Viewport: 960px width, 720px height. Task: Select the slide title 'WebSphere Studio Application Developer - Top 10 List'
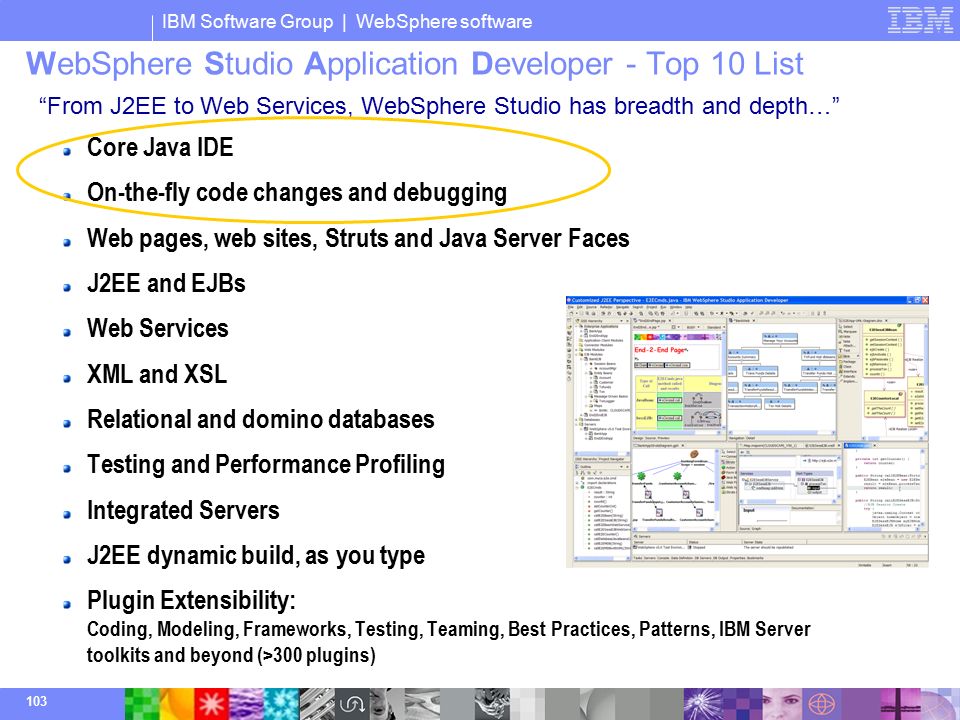click(x=414, y=64)
